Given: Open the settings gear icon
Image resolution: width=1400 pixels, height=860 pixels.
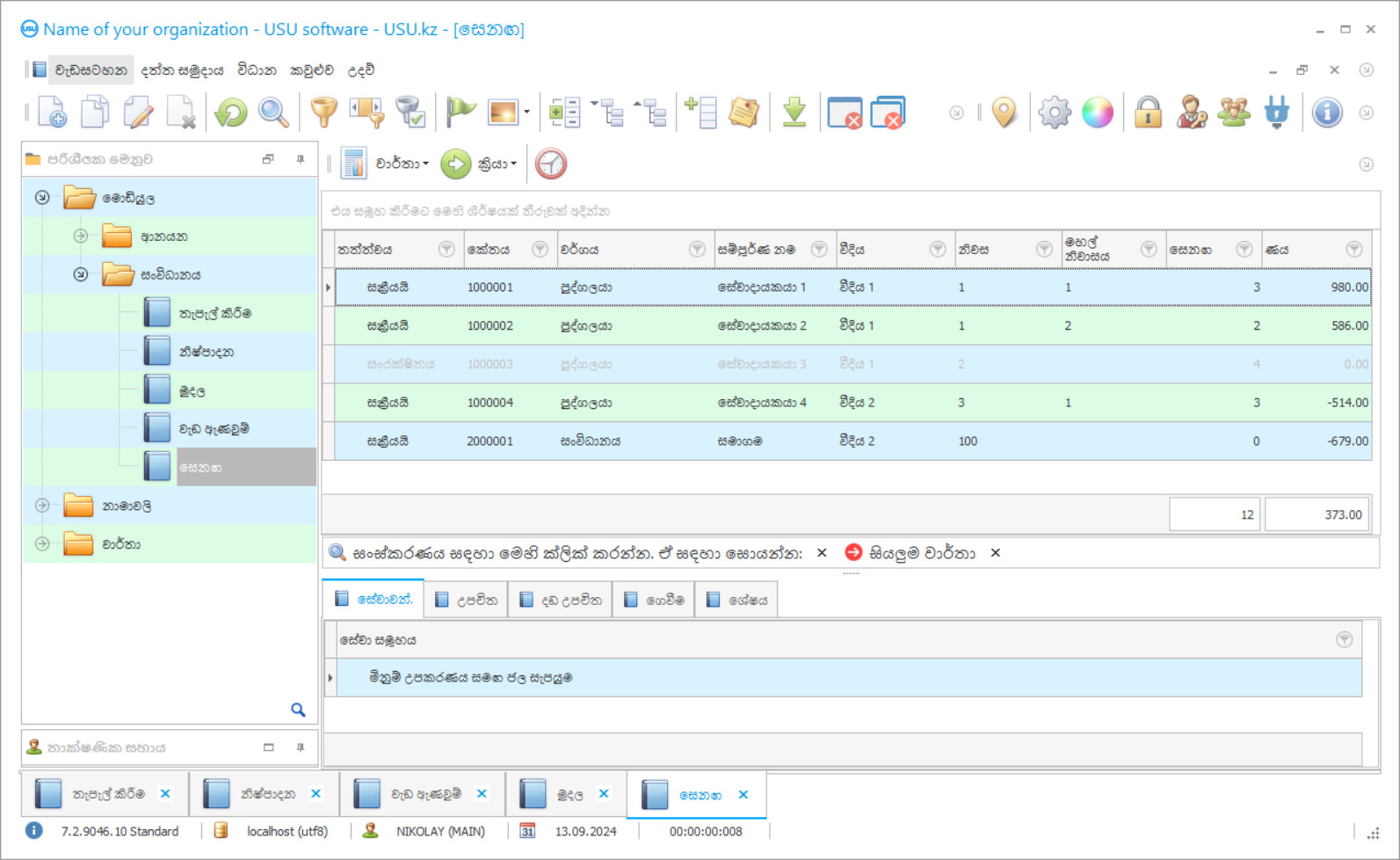Looking at the screenshot, I should coord(1054,113).
